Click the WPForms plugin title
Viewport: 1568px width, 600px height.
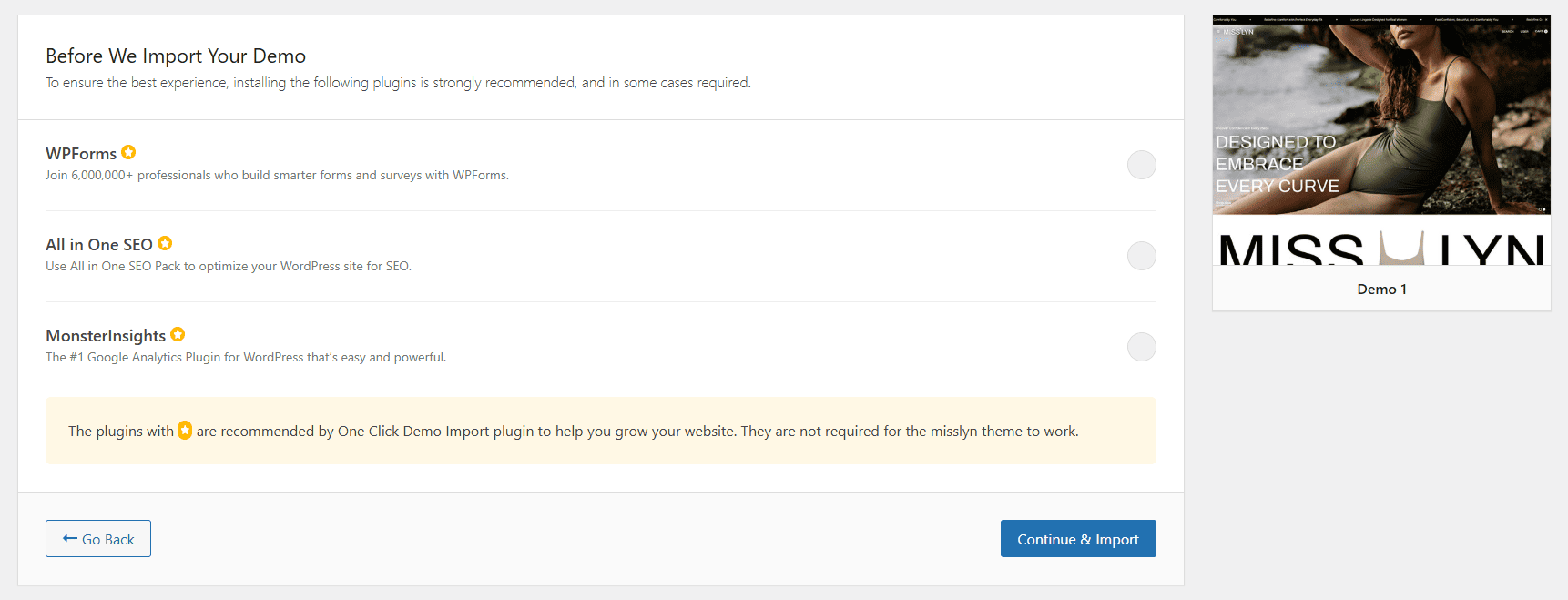point(81,154)
